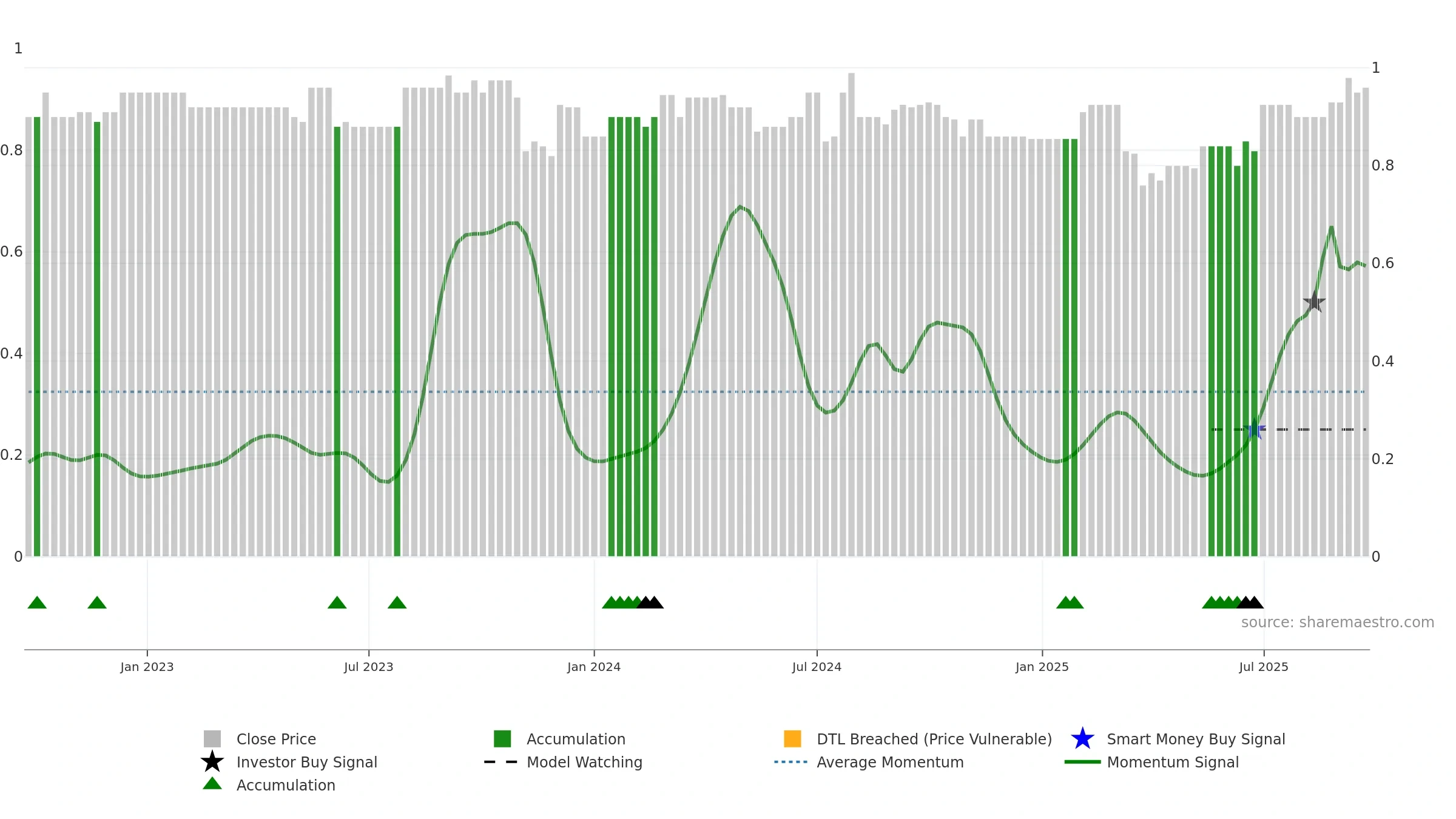Screen dimensions: 1456x819
Task: Click the blue Smart Money Buy Signal star on chart
Action: coord(1254,429)
